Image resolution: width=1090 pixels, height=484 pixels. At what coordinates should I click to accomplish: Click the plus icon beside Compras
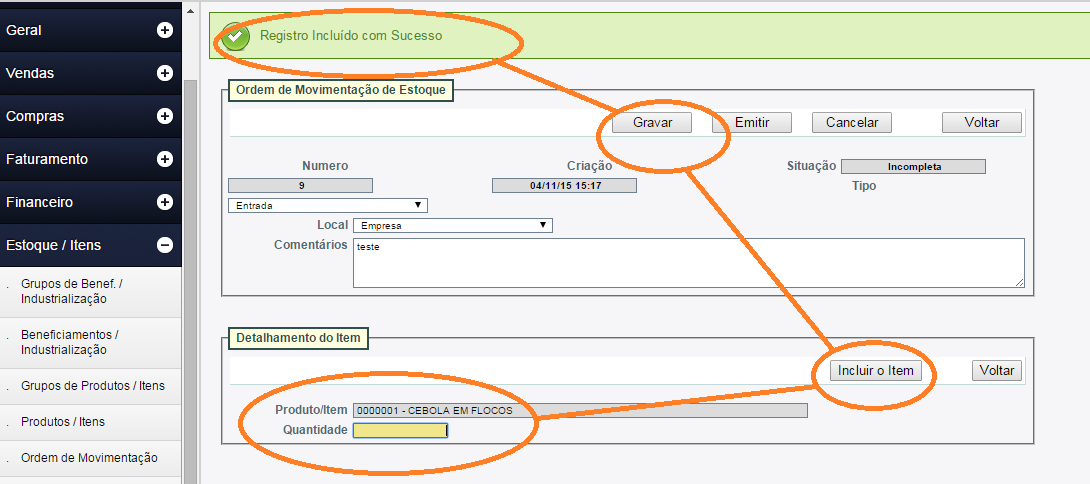click(x=165, y=116)
